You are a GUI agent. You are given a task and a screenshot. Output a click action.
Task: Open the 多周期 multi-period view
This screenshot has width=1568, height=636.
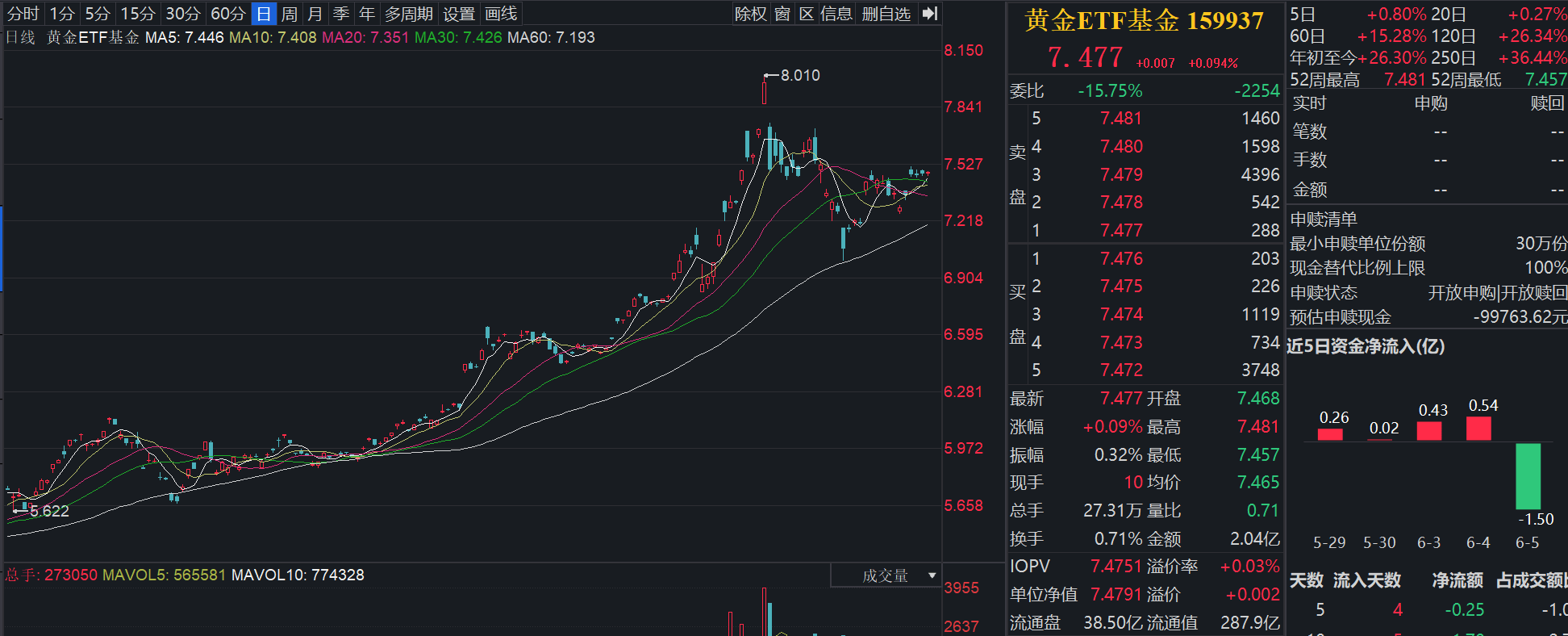409,14
